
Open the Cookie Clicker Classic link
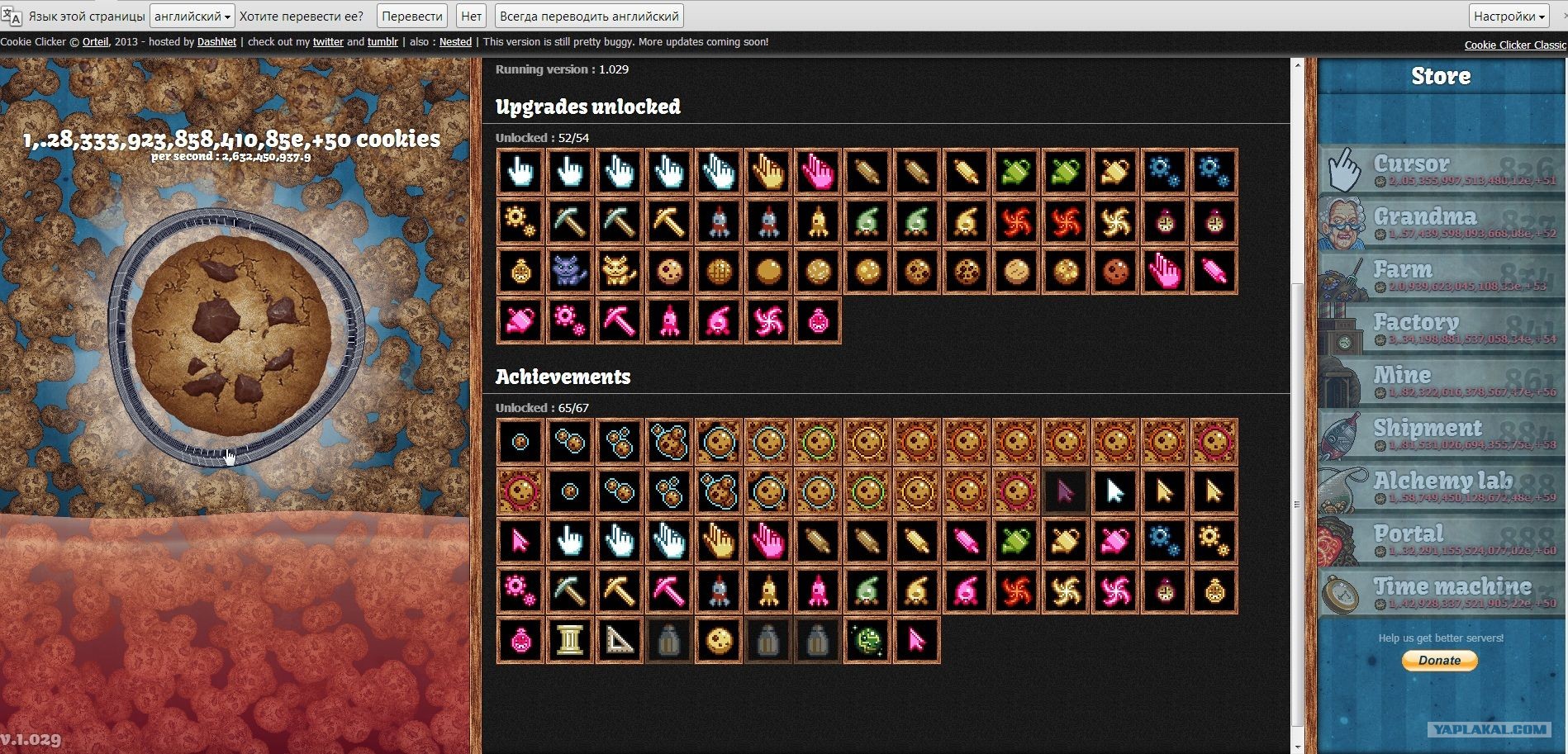1515,45
